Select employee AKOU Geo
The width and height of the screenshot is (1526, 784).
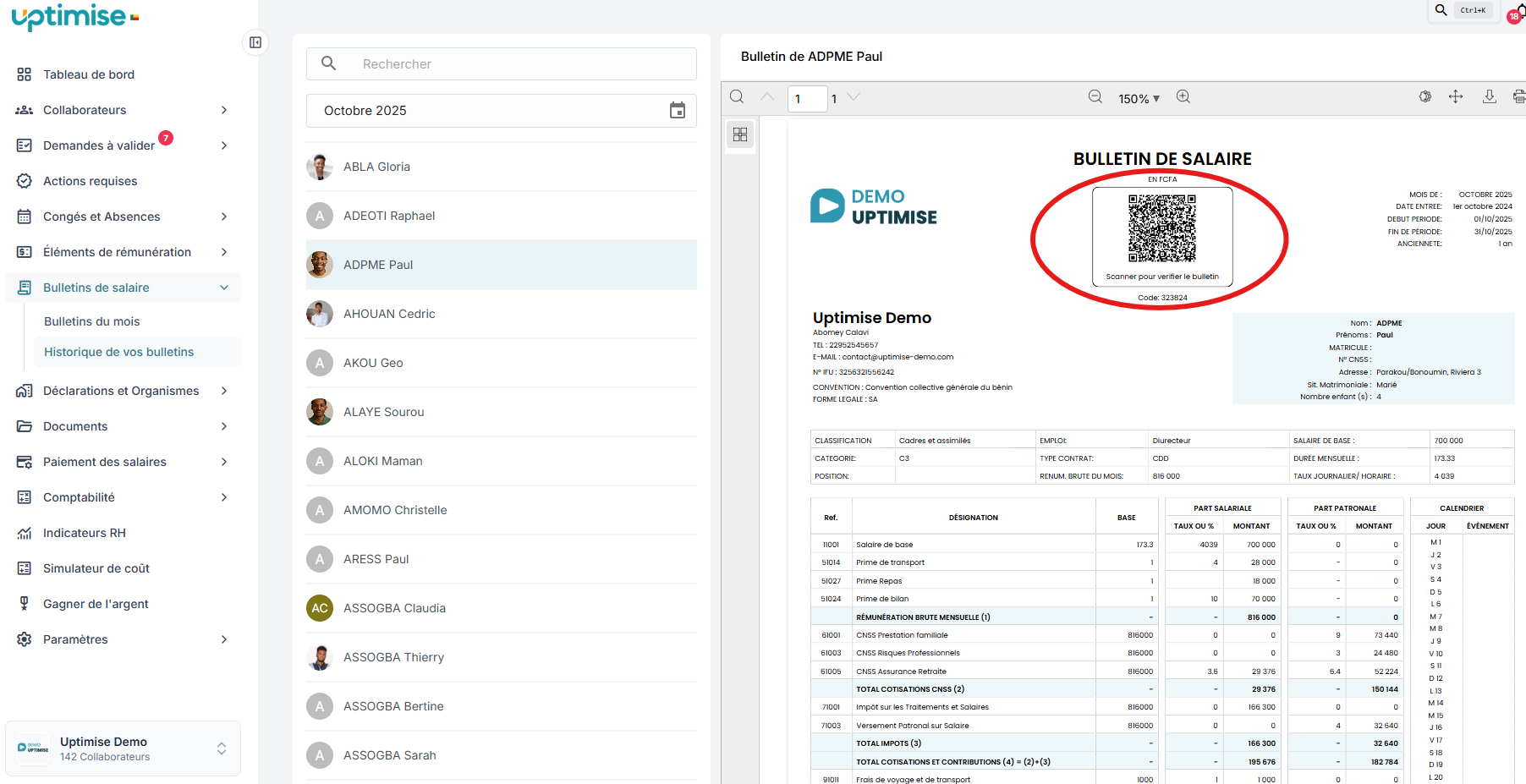(x=502, y=363)
